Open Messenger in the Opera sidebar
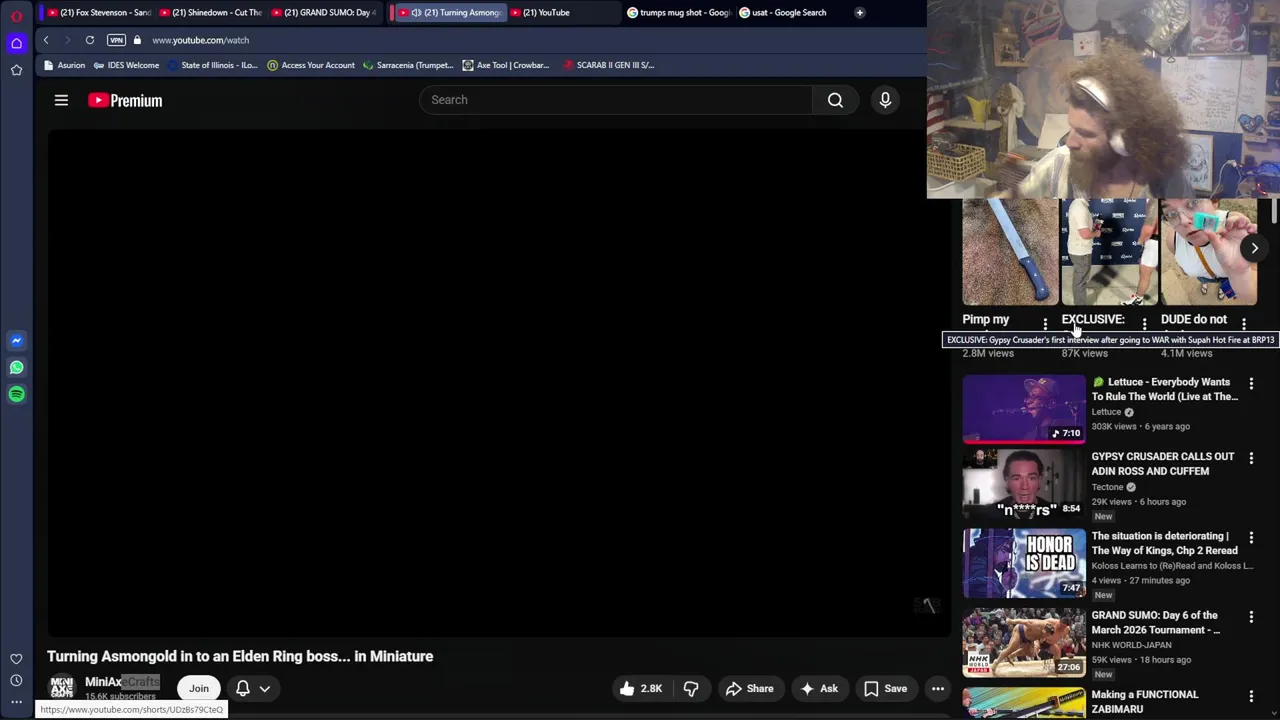 click(16, 340)
